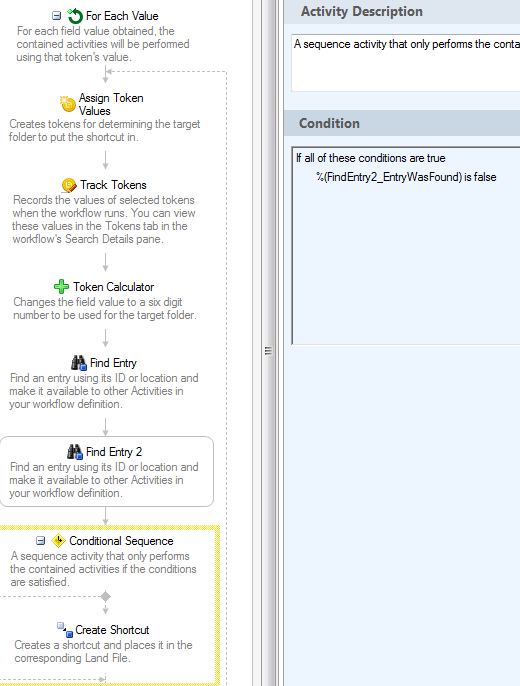
Task: Click the For Each Value loop icon
Action: click(75, 16)
